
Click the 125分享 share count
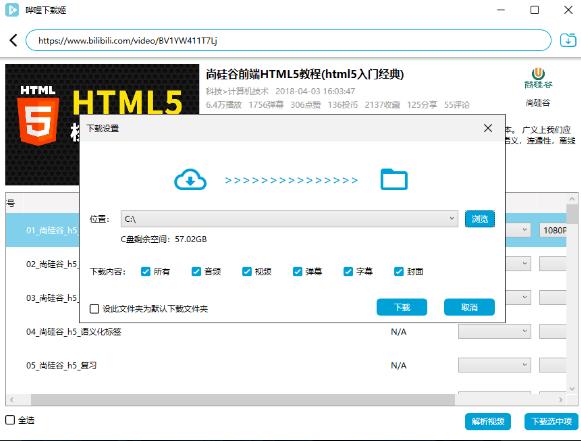[x=422, y=105]
